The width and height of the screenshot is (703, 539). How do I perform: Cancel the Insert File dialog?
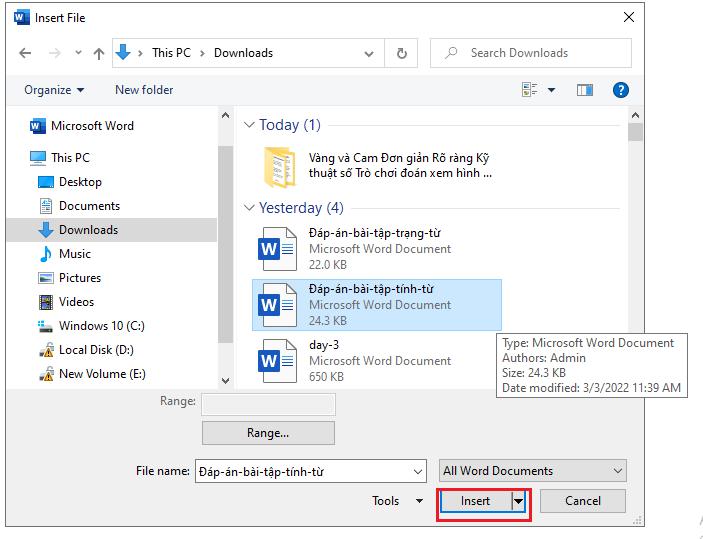pyautogui.click(x=582, y=501)
